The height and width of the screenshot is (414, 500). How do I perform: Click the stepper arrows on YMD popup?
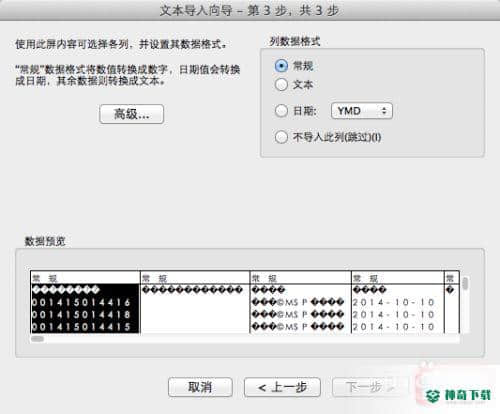384,111
